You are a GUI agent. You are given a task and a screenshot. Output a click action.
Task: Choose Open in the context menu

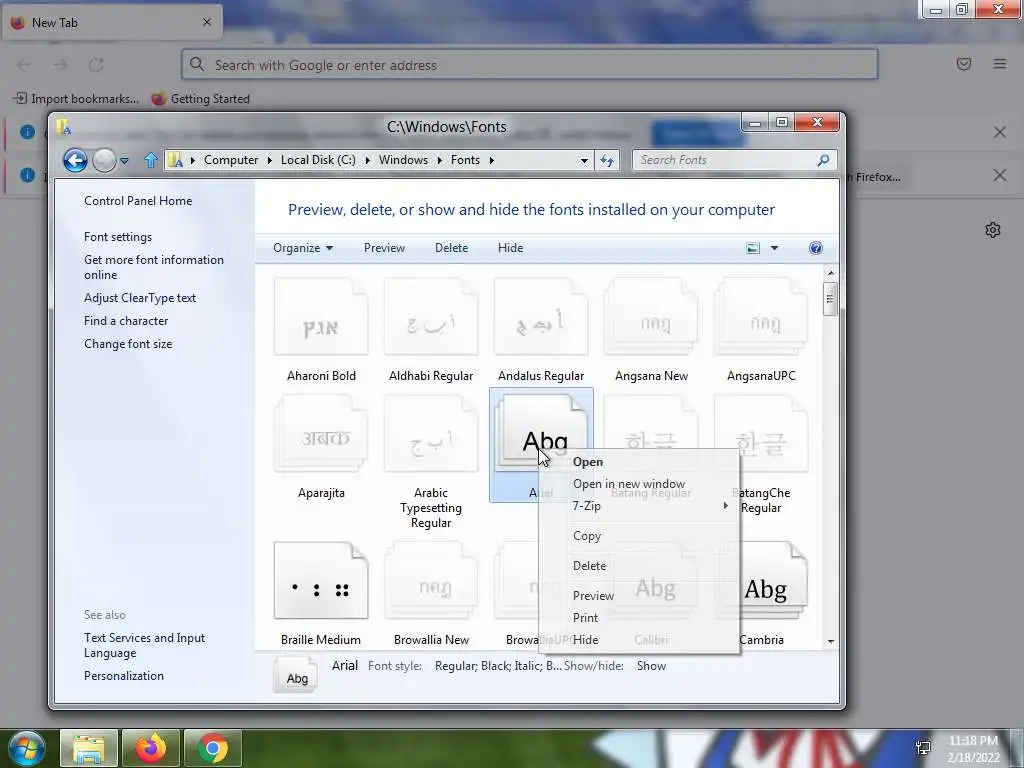pos(639,462)
